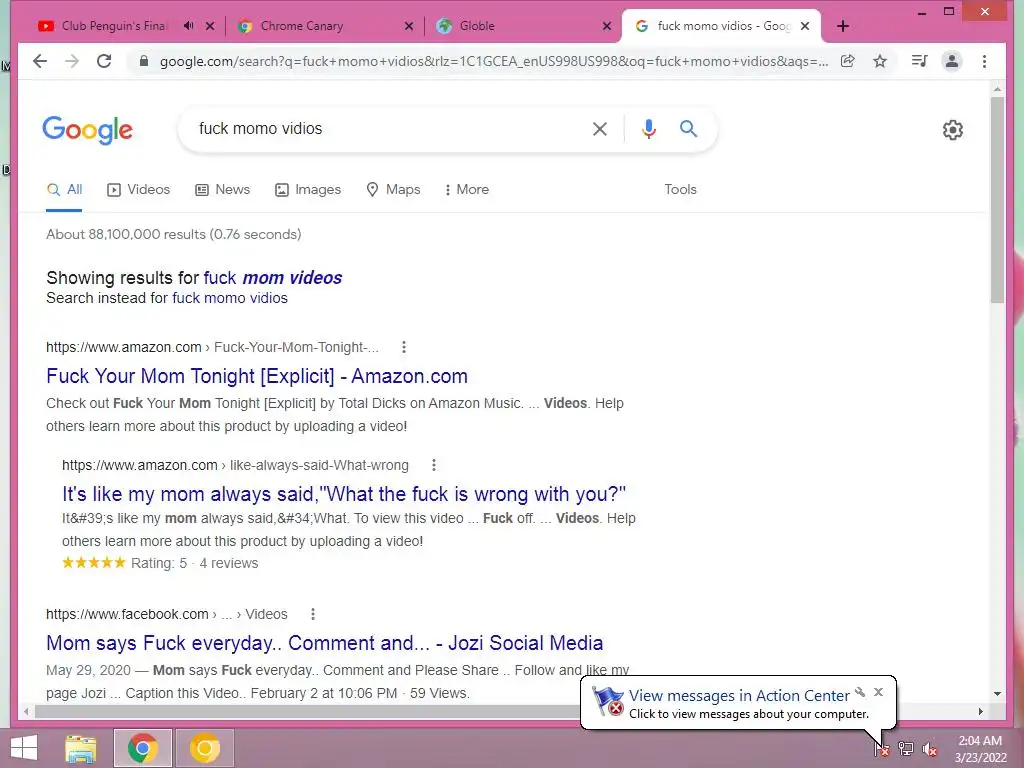Image resolution: width=1024 pixels, height=768 pixels.
Task: Click the network tray icon
Action: (x=906, y=748)
